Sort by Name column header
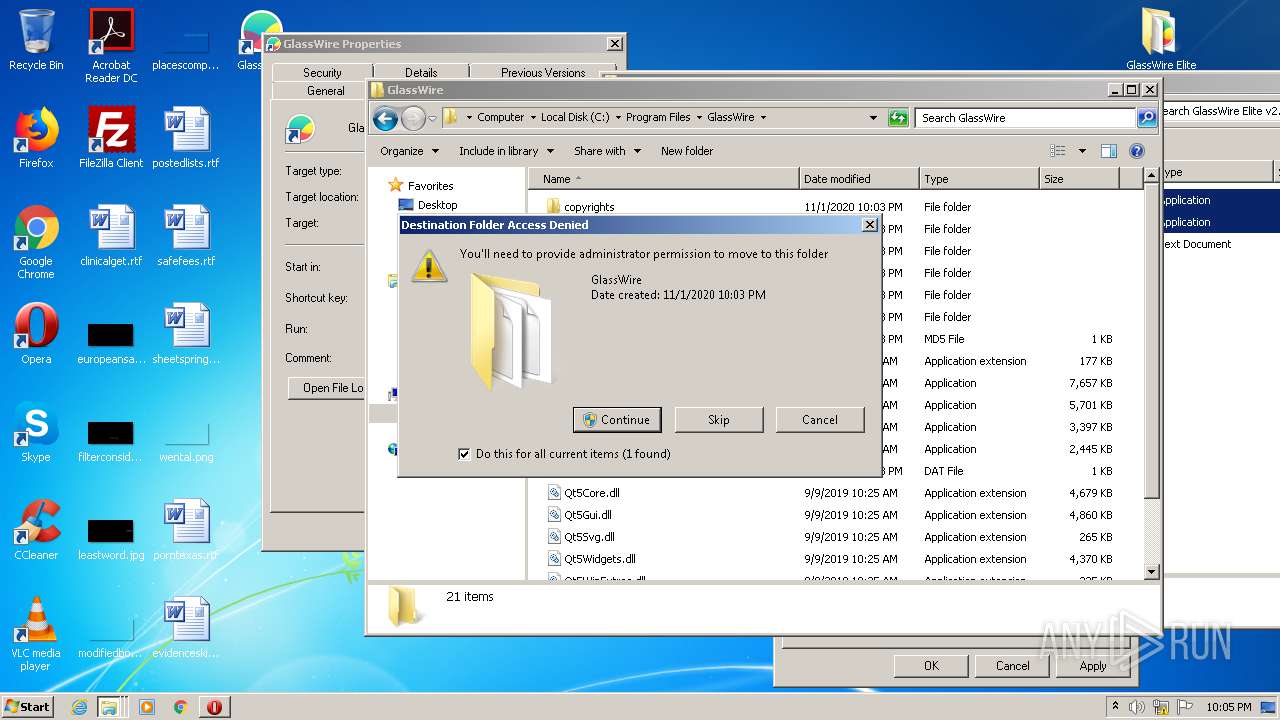Image resolution: width=1280 pixels, height=720 pixels. tap(664, 179)
